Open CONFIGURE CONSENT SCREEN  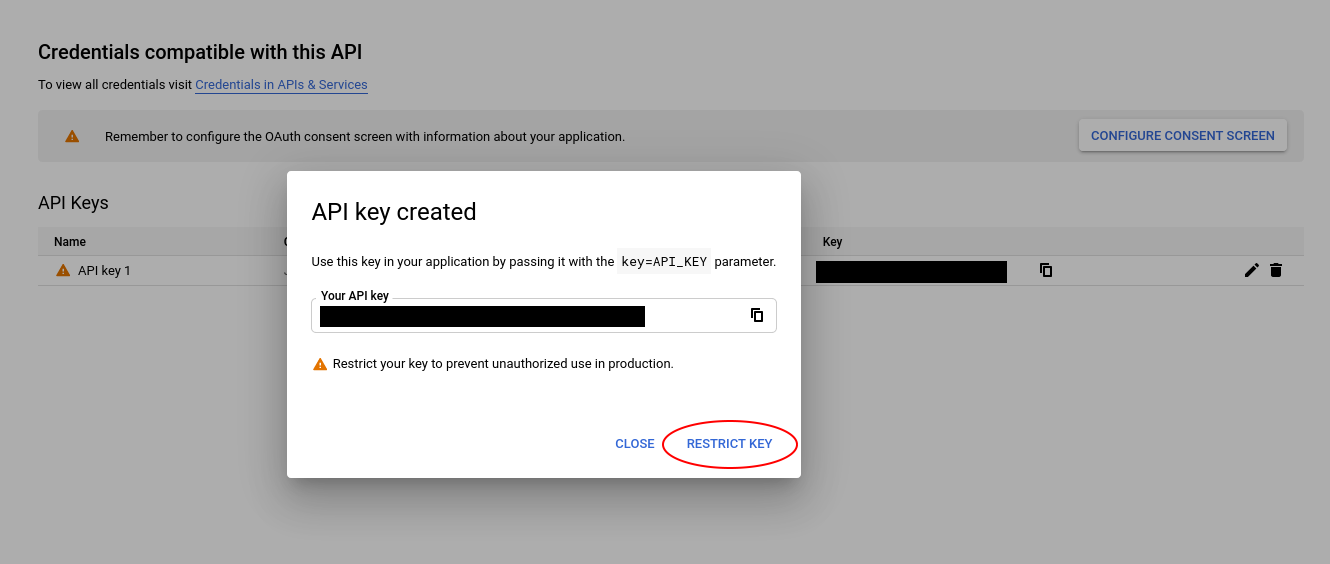[1182, 136]
